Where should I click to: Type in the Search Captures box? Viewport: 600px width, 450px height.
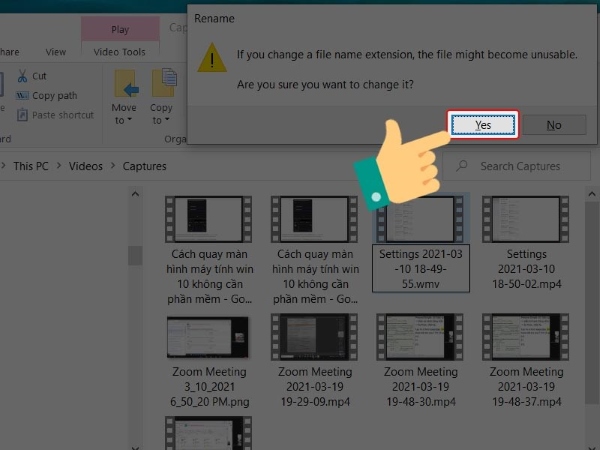(x=525, y=166)
